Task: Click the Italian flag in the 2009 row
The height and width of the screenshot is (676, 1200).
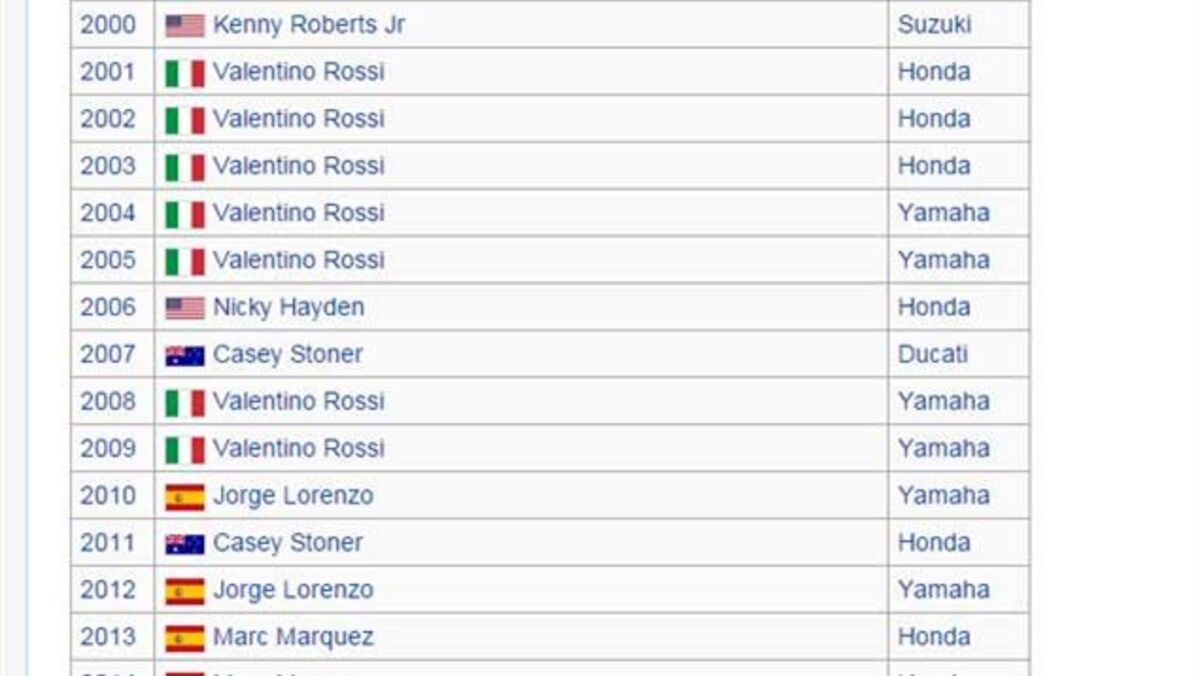Action: point(185,450)
